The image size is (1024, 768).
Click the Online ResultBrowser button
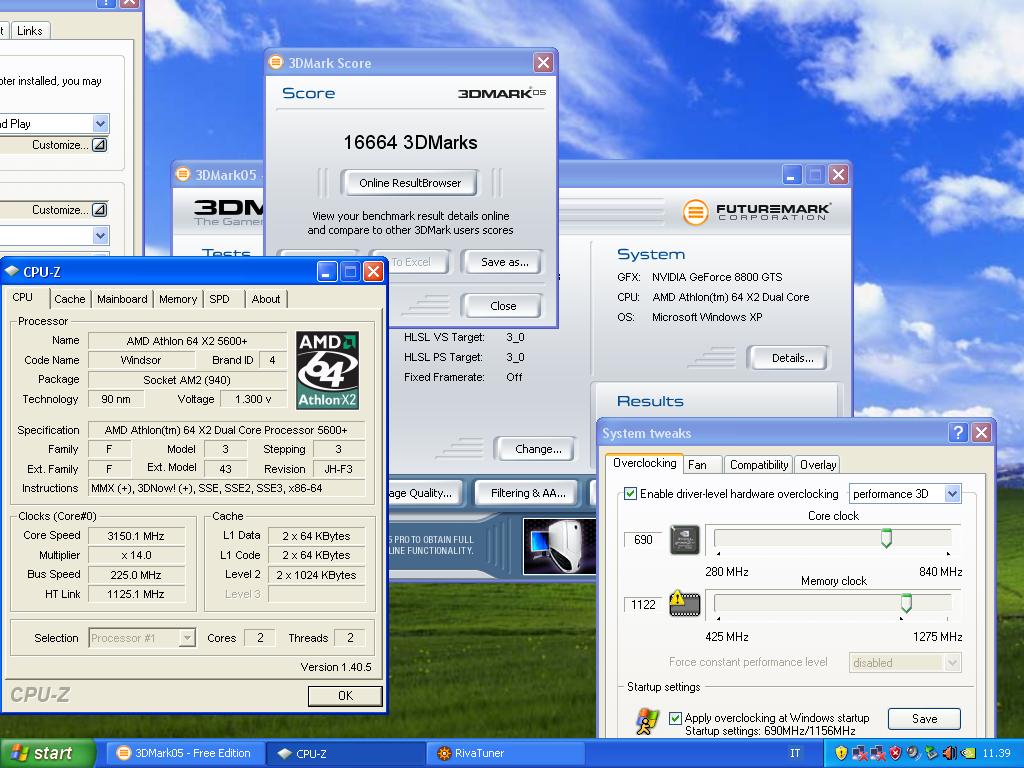pos(409,183)
